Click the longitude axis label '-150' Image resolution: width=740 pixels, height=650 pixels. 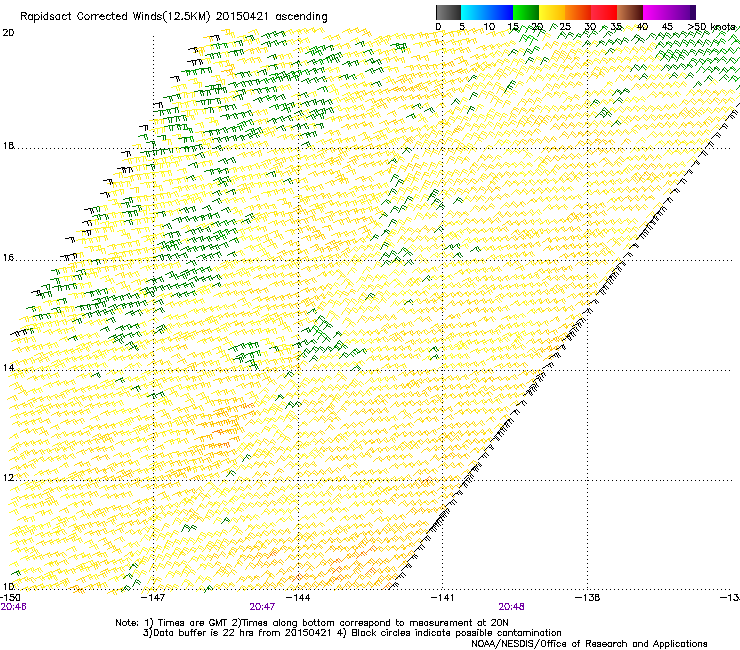tap(10, 598)
